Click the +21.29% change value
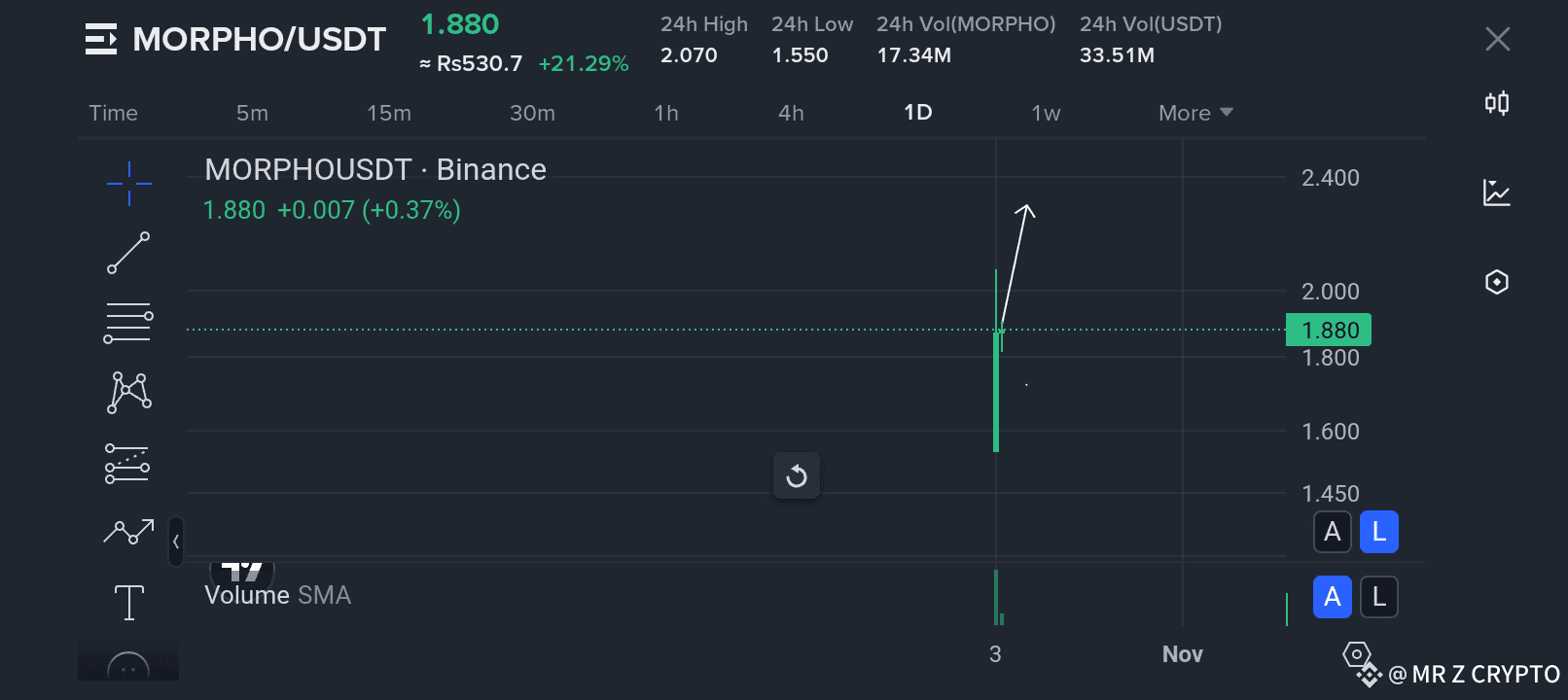 coord(584,64)
